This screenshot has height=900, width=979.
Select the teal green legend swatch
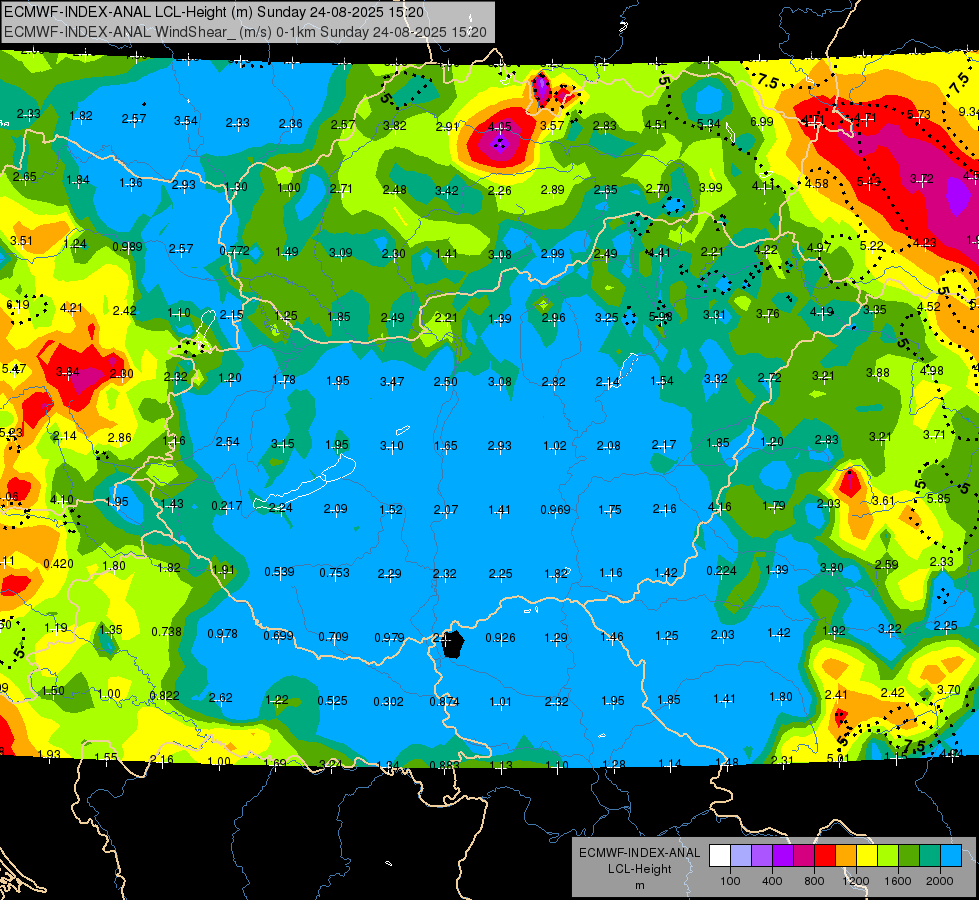pyautogui.click(x=930, y=855)
